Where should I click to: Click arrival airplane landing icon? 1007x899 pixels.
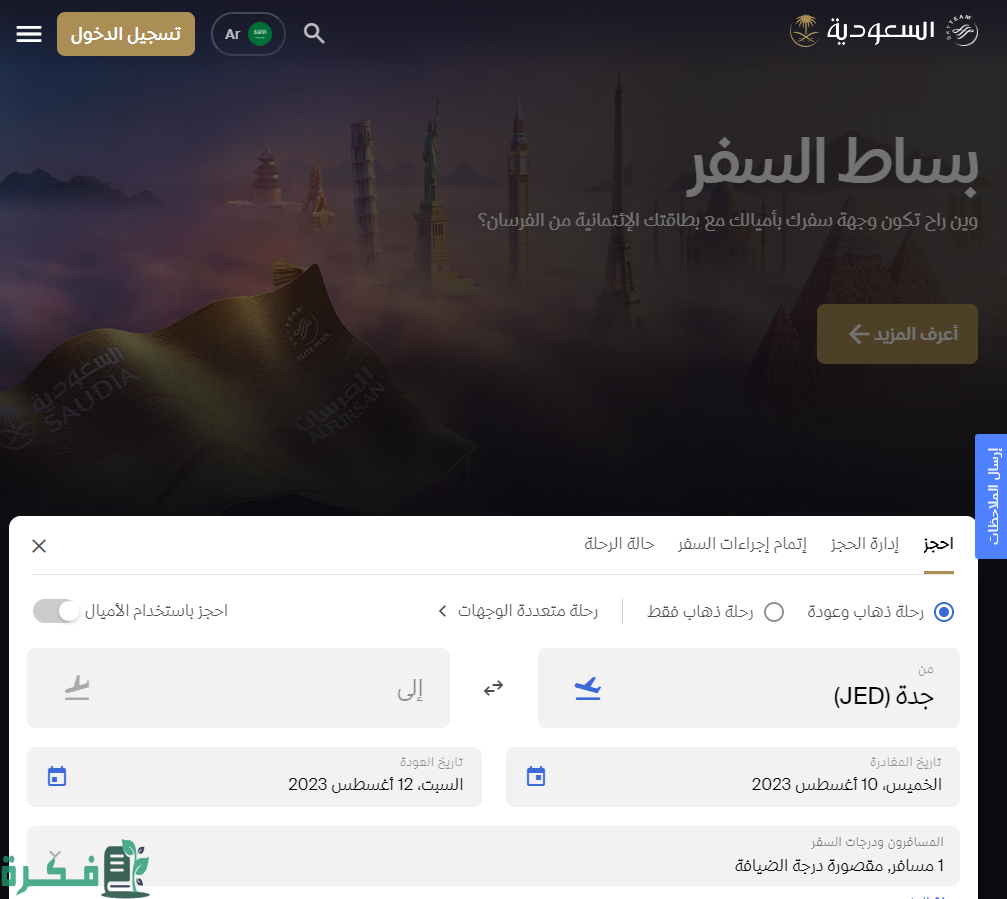point(77,688)
